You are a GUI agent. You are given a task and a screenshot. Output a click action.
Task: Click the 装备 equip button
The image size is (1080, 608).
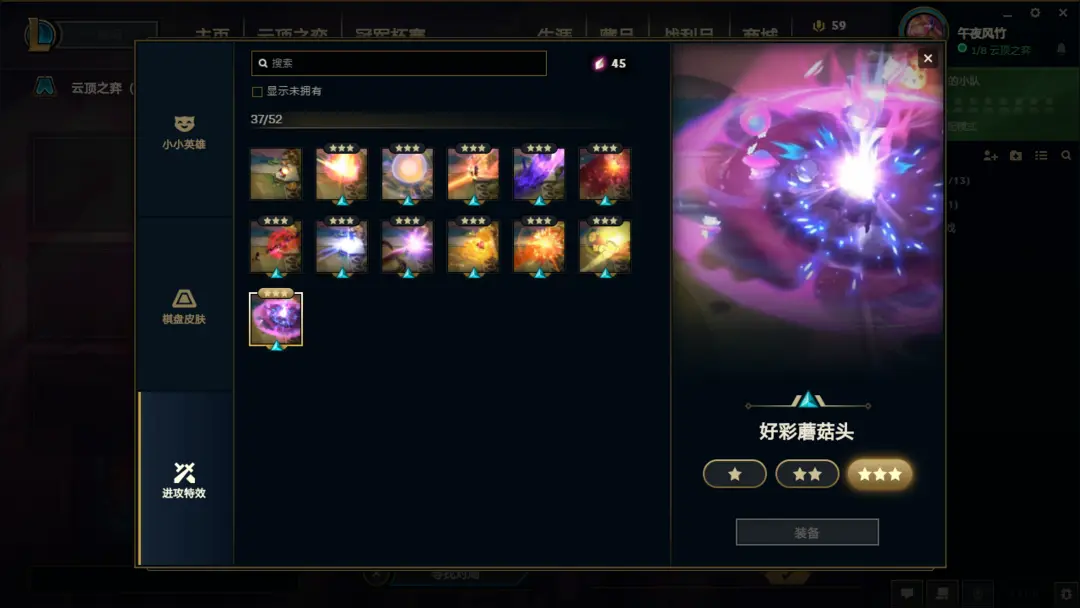click(807, 532)
